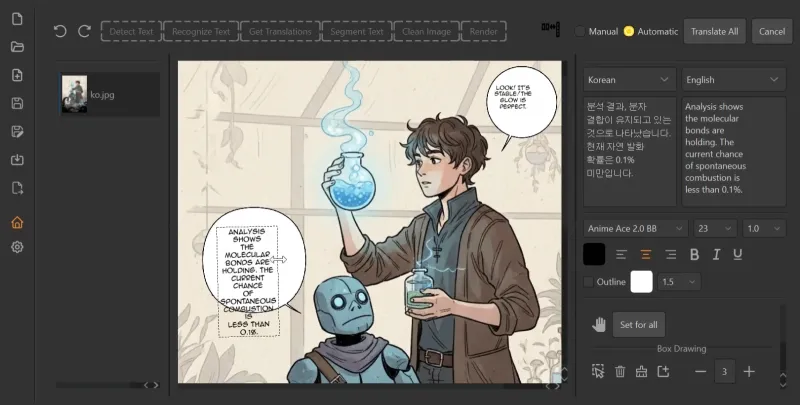Click the center text alignment icon

[x=645, y=254]
